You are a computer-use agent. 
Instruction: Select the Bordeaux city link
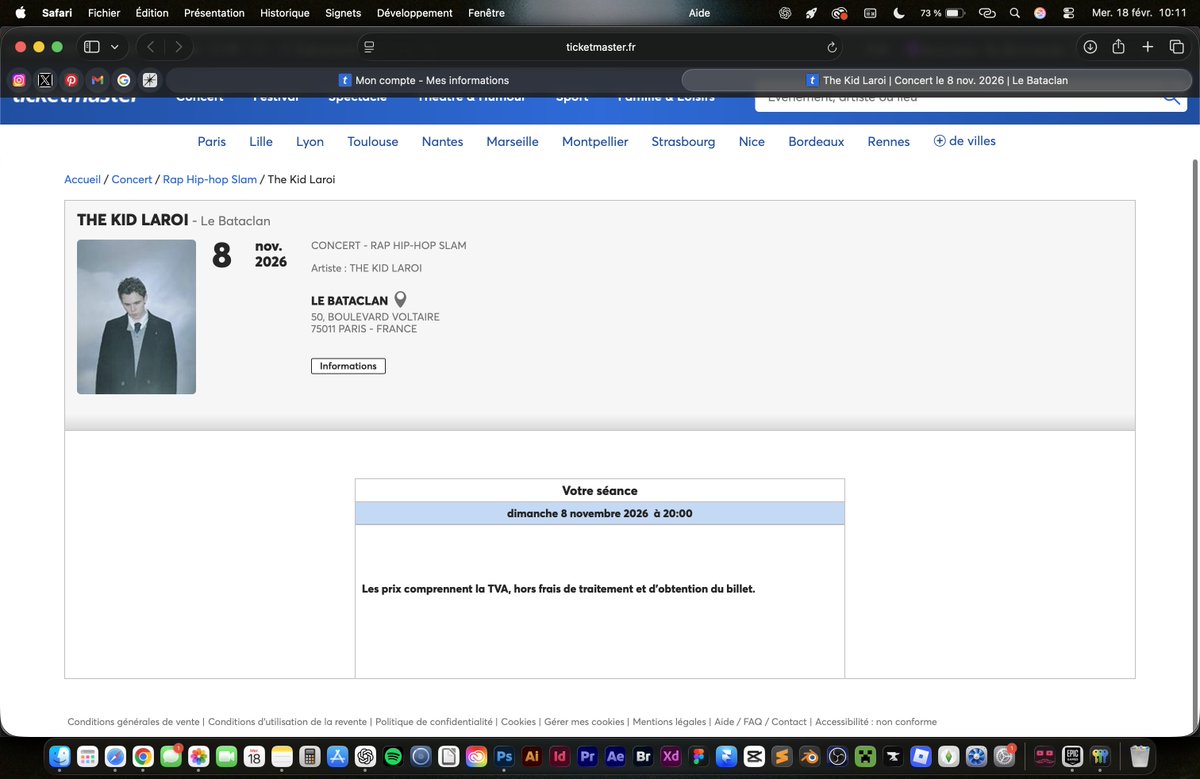pyautogui.click(x=816, y=142)
